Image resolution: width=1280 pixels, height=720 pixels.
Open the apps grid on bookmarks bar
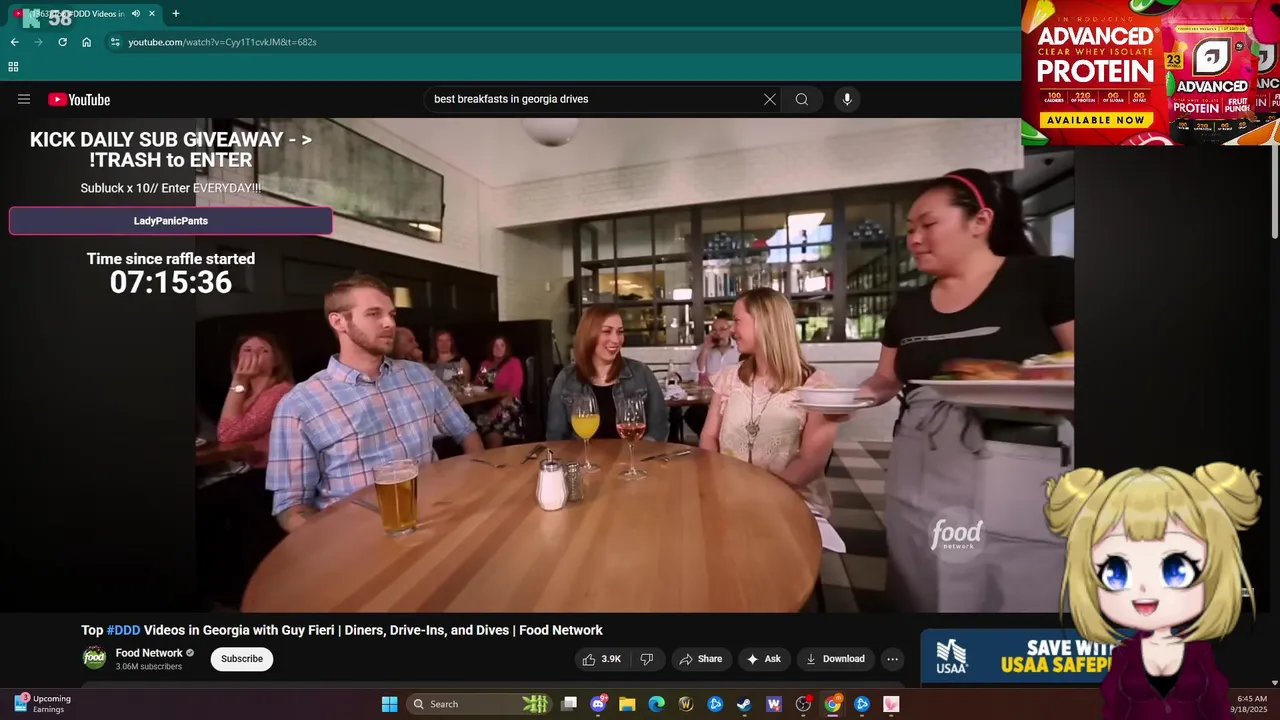tap(13, 67)
